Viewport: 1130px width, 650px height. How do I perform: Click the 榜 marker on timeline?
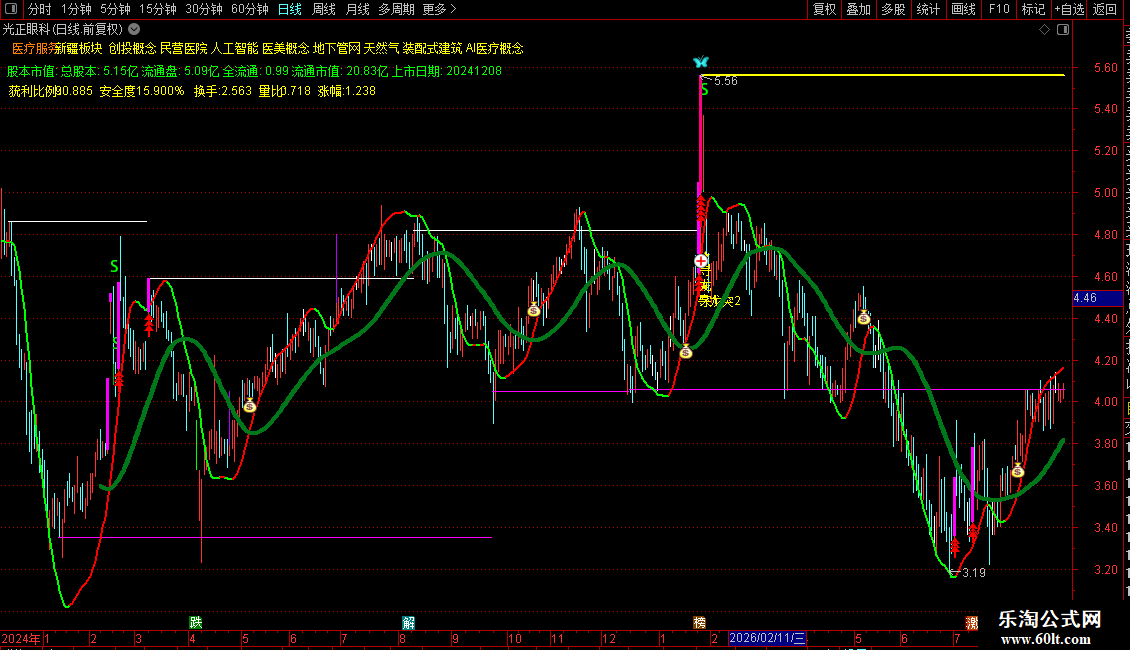(699, 622)
